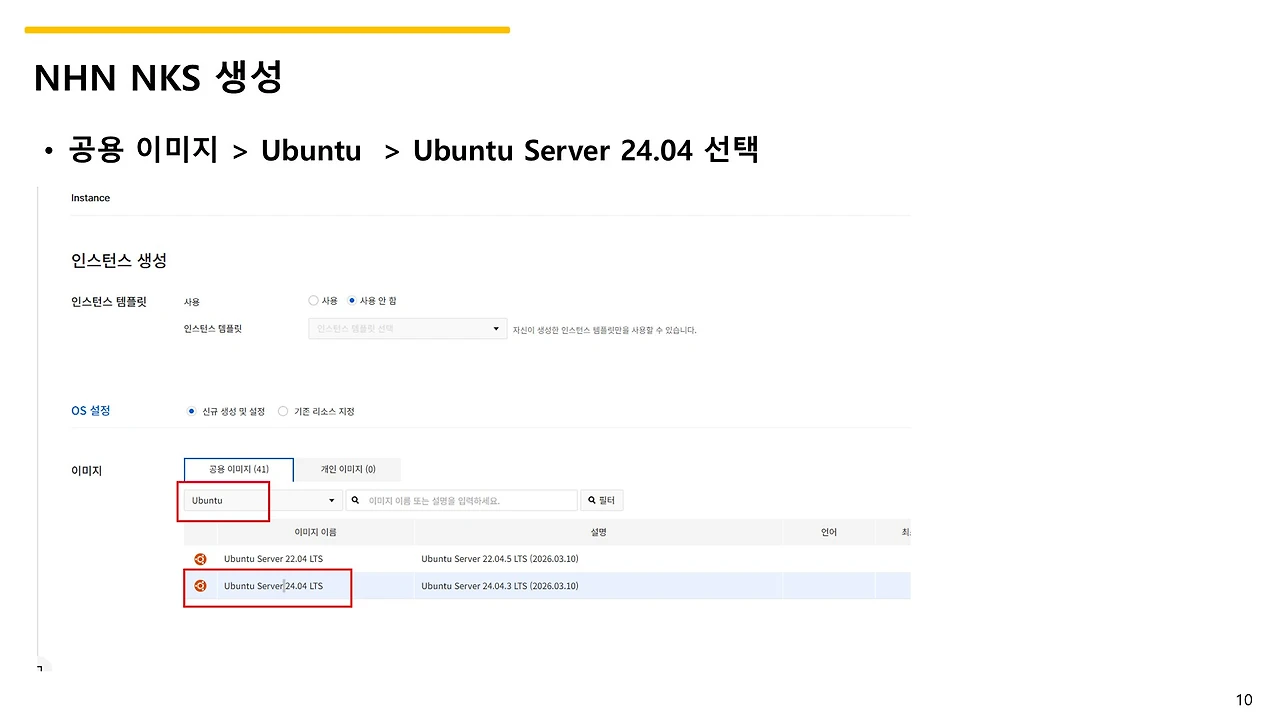Select the "Ubuntu Server 22.04 LTS" image name
The width and height of the screenshot is (1280, 720).
(273, 559)
